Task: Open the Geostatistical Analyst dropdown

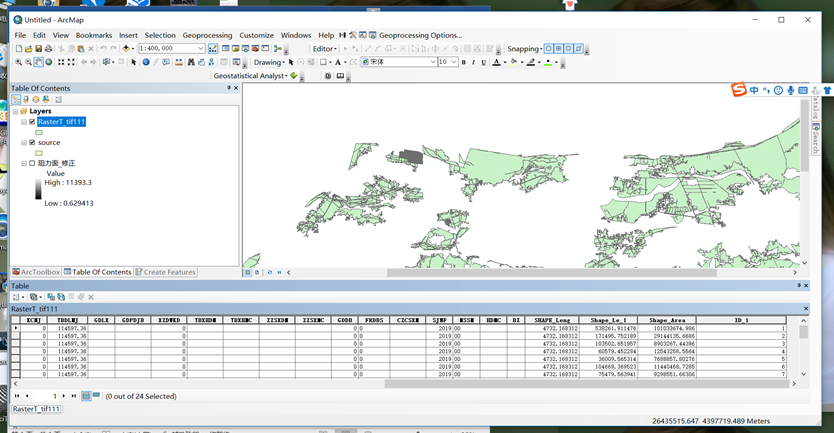Action: click(251, 76)
